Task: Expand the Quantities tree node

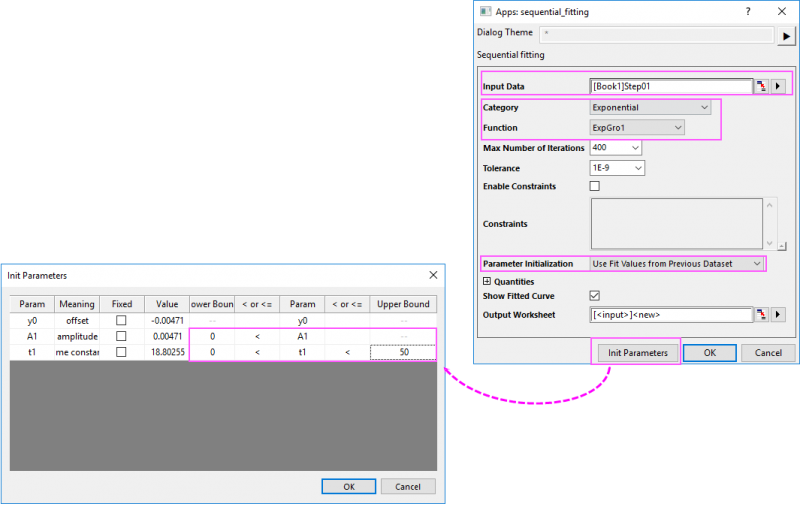Action: [487, 282]
